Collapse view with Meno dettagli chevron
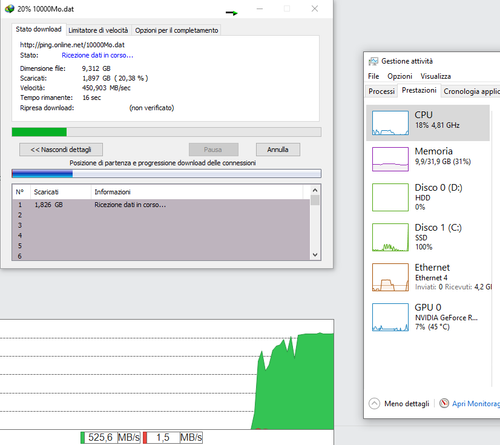Viewport: 500px width, 445px height. point(374,404)
